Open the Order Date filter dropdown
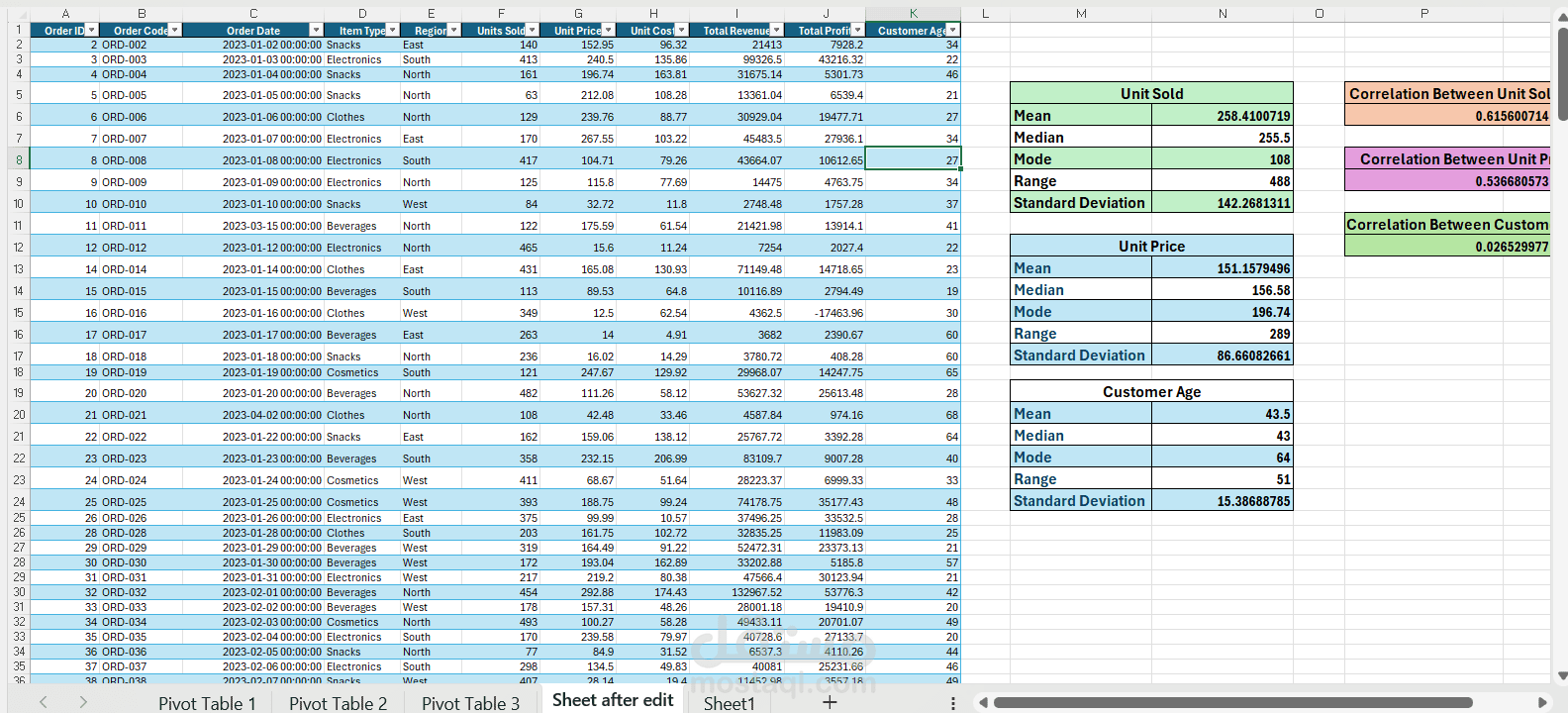Image resolution: width=1568 pixels, height=713 pixels. (x=317, y=31)
